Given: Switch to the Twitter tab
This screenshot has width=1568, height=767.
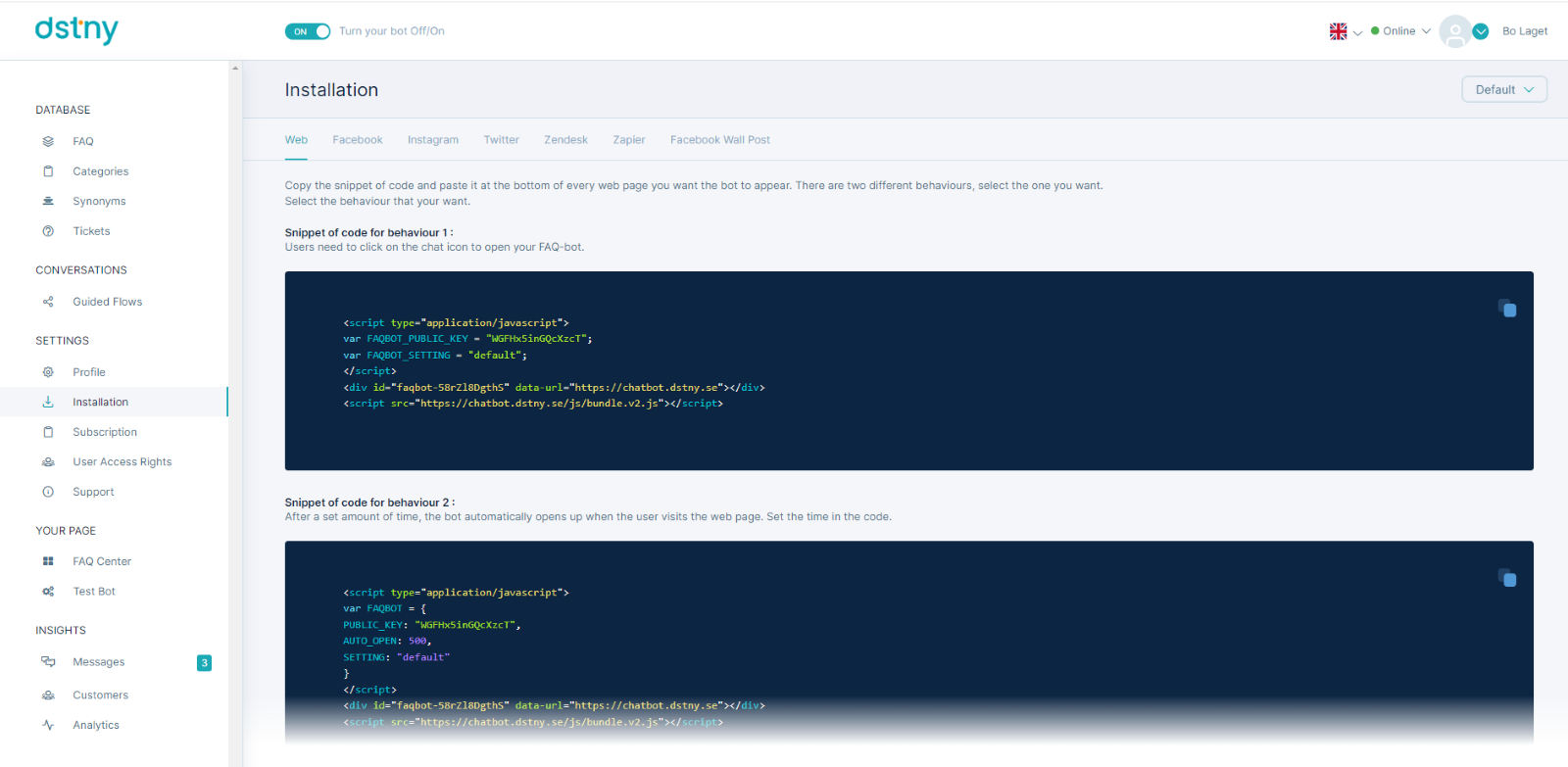Looking at the screenshot, I should point(501,140).
